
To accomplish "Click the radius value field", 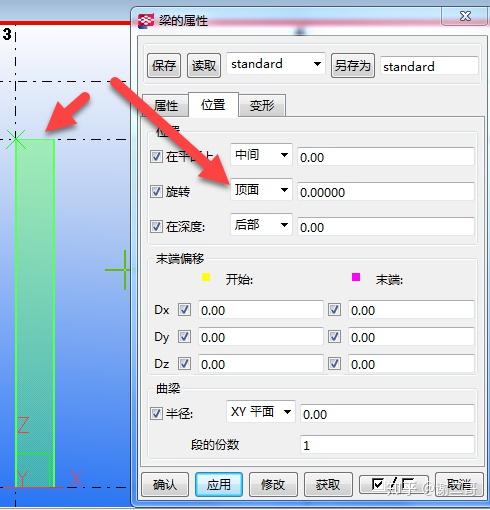I will click(x=387, y=414).
